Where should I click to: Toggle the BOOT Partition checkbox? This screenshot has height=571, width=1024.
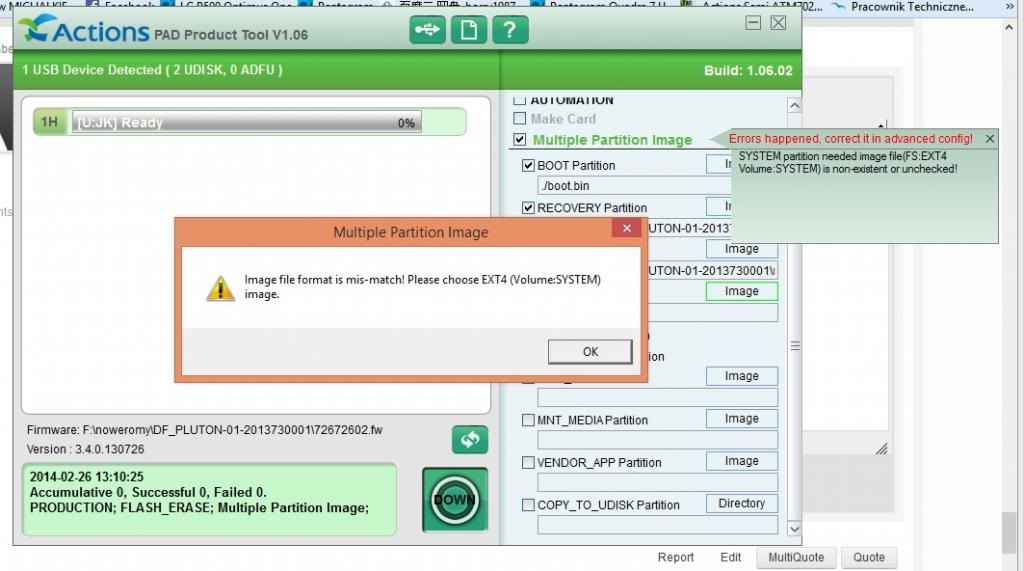[x=529, y=165]
